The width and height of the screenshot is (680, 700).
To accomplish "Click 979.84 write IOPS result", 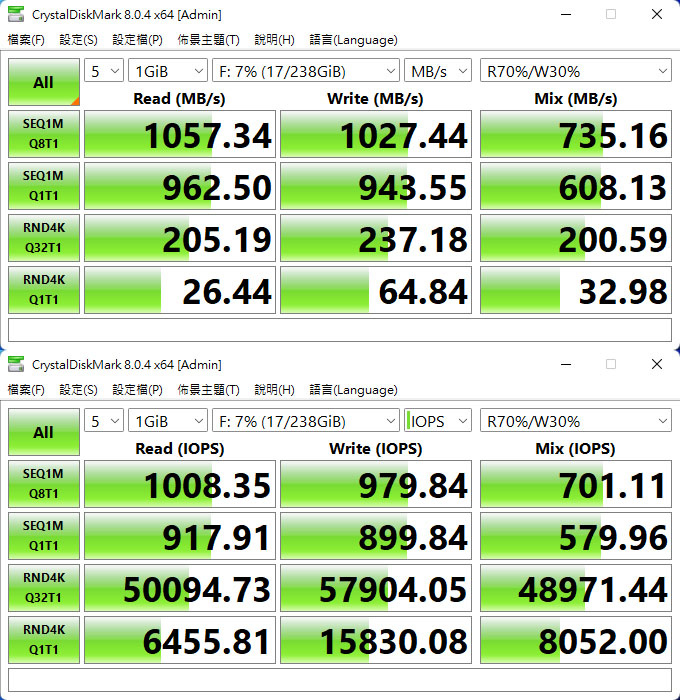I will point(376,484).
